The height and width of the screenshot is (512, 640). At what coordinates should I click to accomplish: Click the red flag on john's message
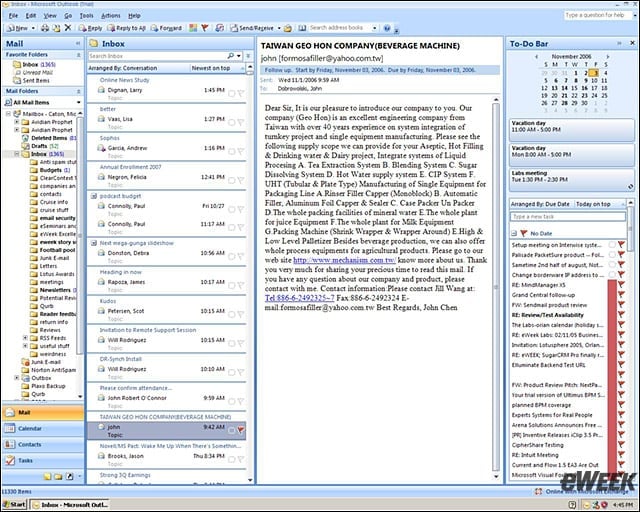pyautogui.click(x=241, y=430)
